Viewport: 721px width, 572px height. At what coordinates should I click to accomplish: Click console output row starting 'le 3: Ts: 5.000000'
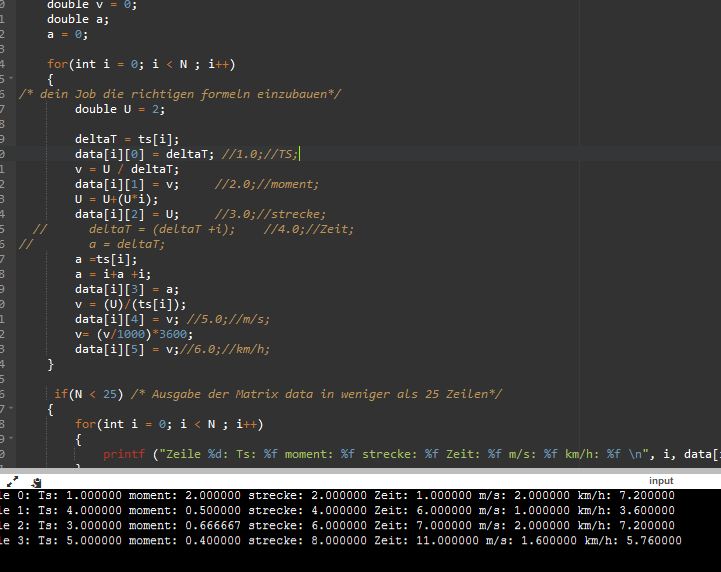341,541
